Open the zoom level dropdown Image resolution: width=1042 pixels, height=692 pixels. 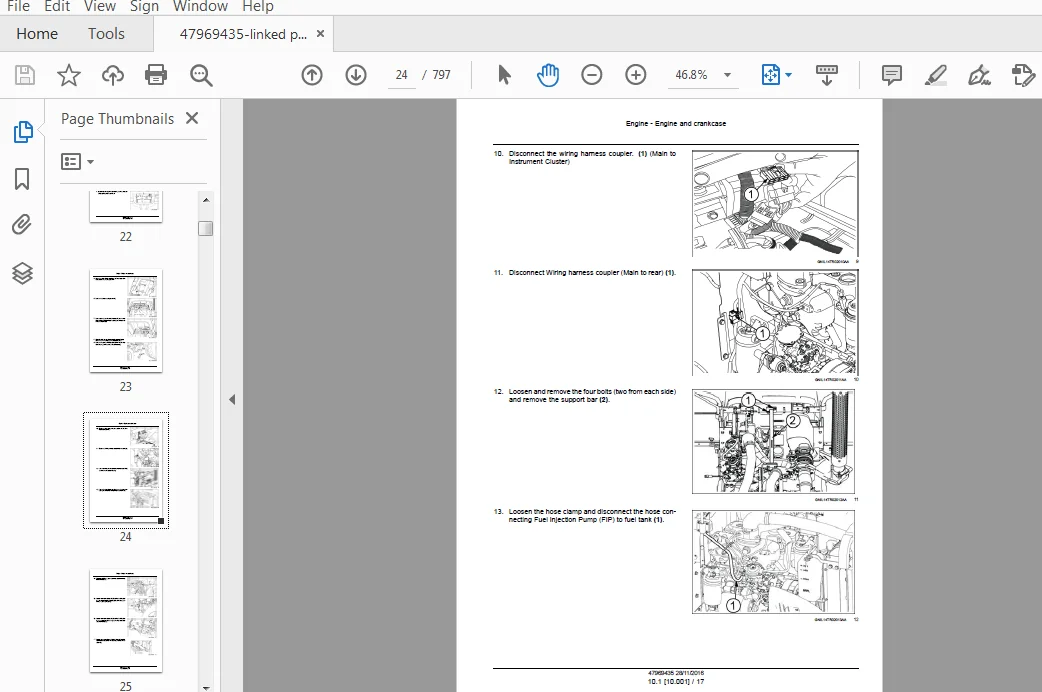pyautogui.click(x=728, y=75)
